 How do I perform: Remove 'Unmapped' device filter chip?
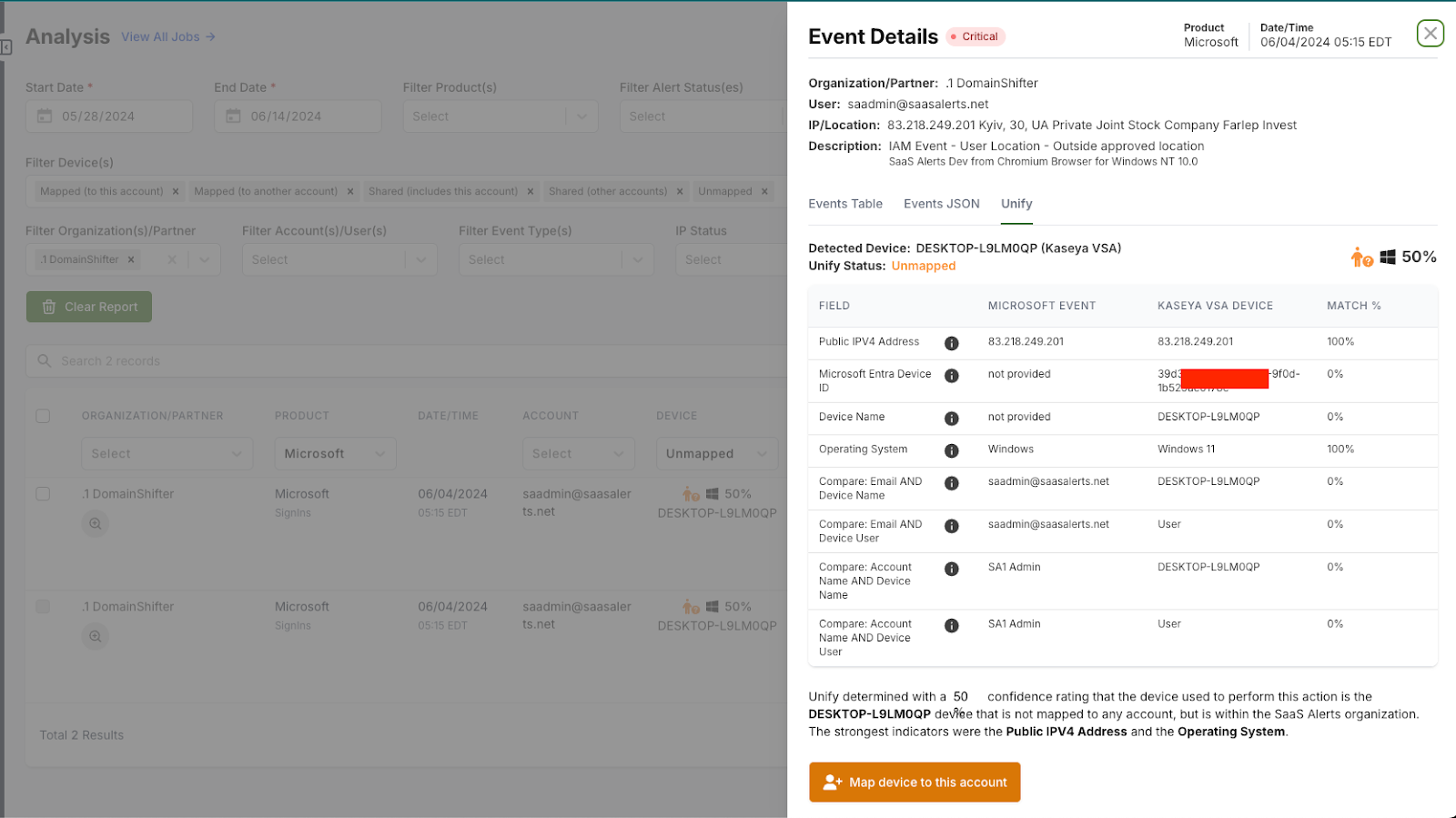click(764, 191)
